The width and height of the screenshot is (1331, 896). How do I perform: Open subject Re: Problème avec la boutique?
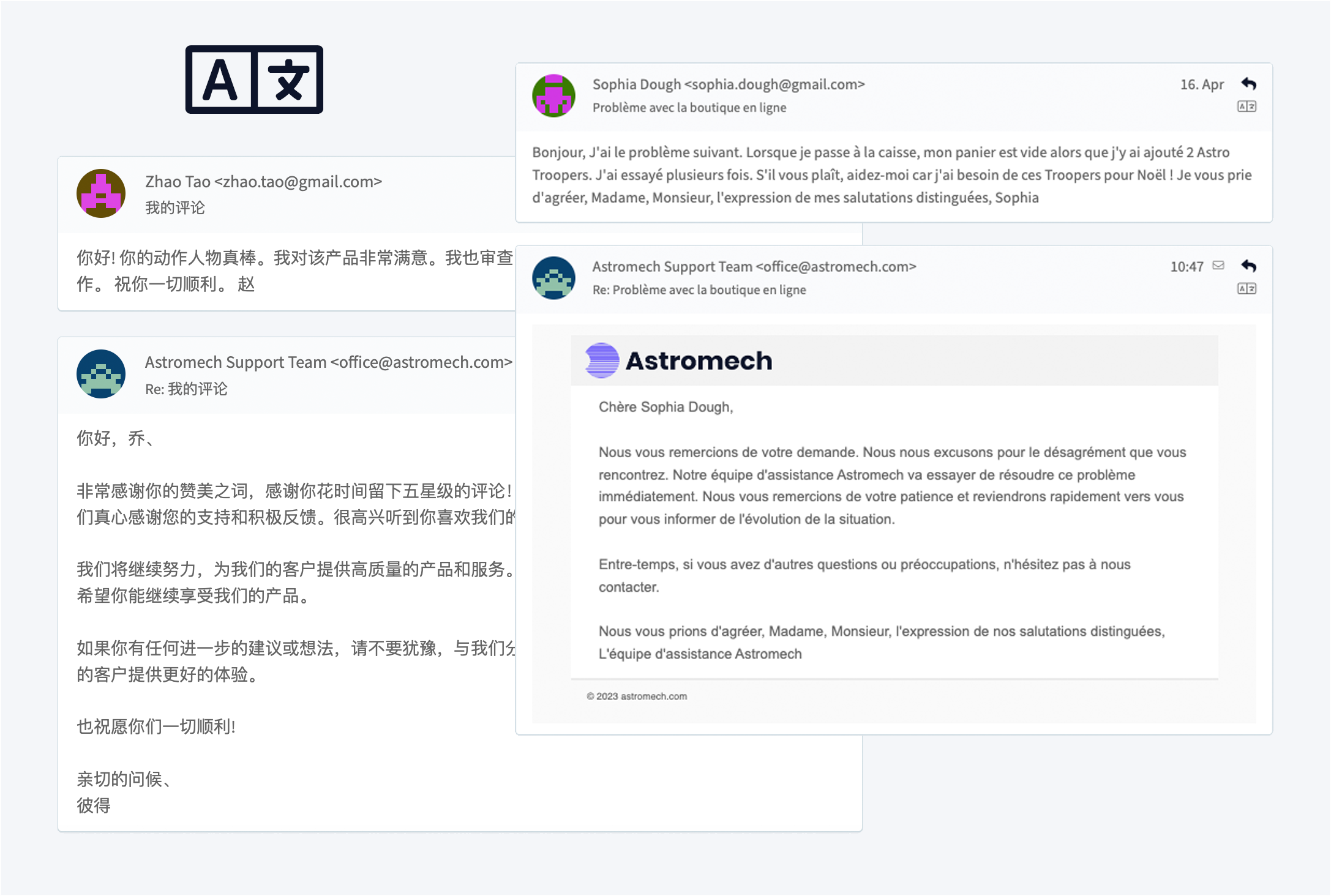coord(699,289)
